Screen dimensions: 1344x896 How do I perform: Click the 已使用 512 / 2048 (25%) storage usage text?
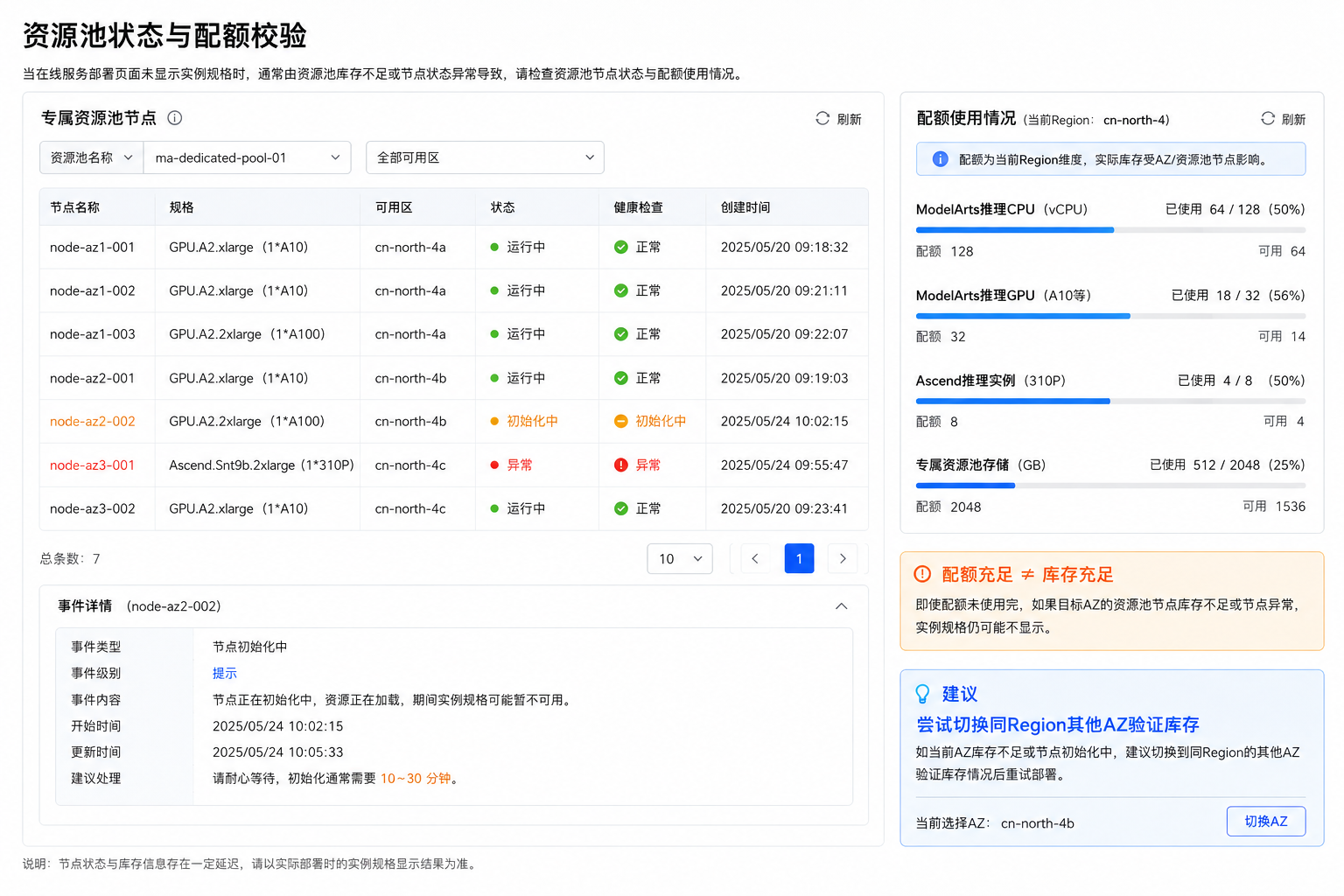(x=1228, y=465)
